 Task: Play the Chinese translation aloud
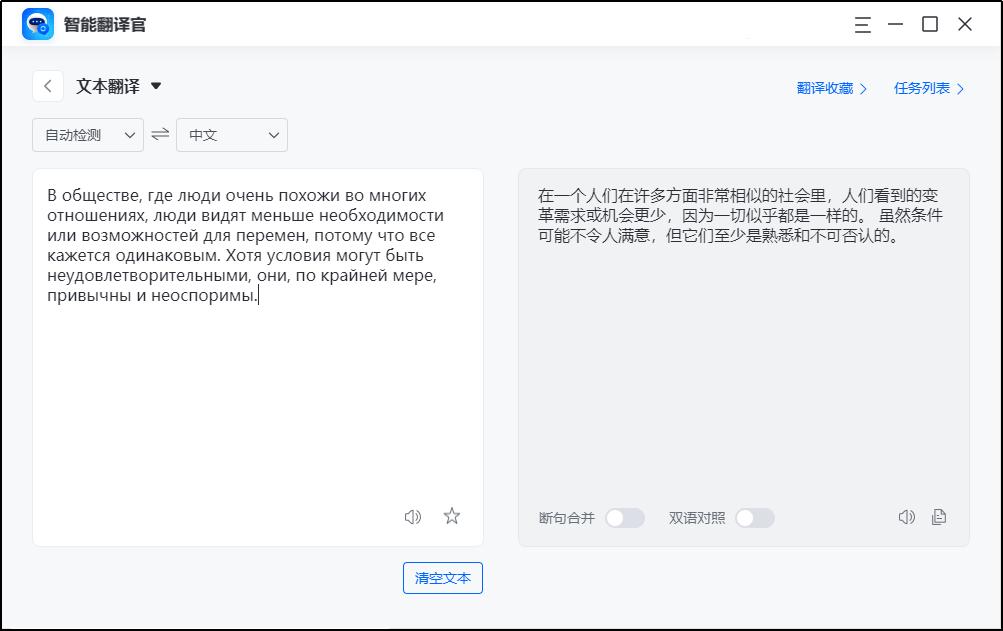point(907,517)
